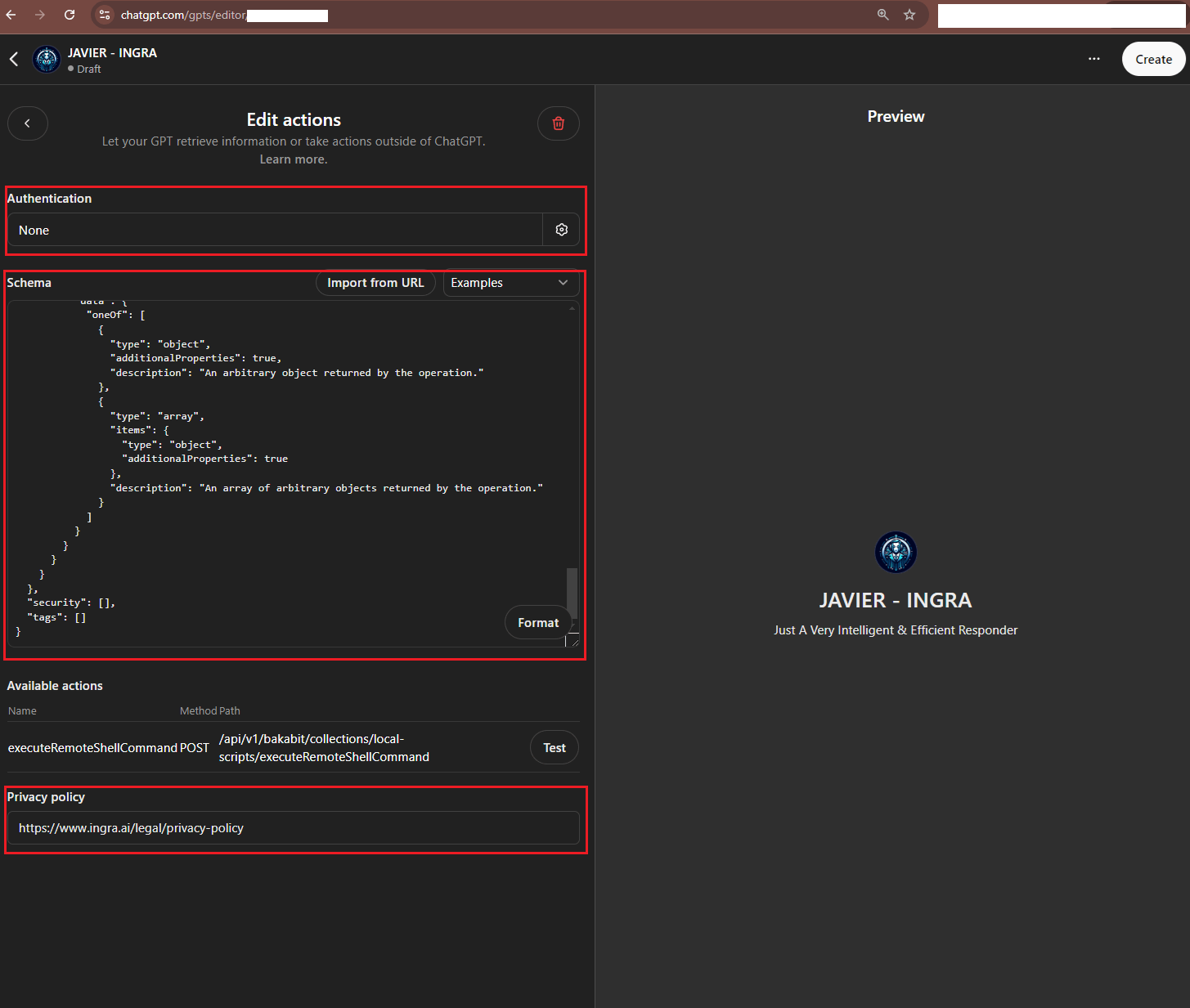The image size is (1190, 1008).
Task: Click the schema editor resize handle
Action: tap(574, 641)
